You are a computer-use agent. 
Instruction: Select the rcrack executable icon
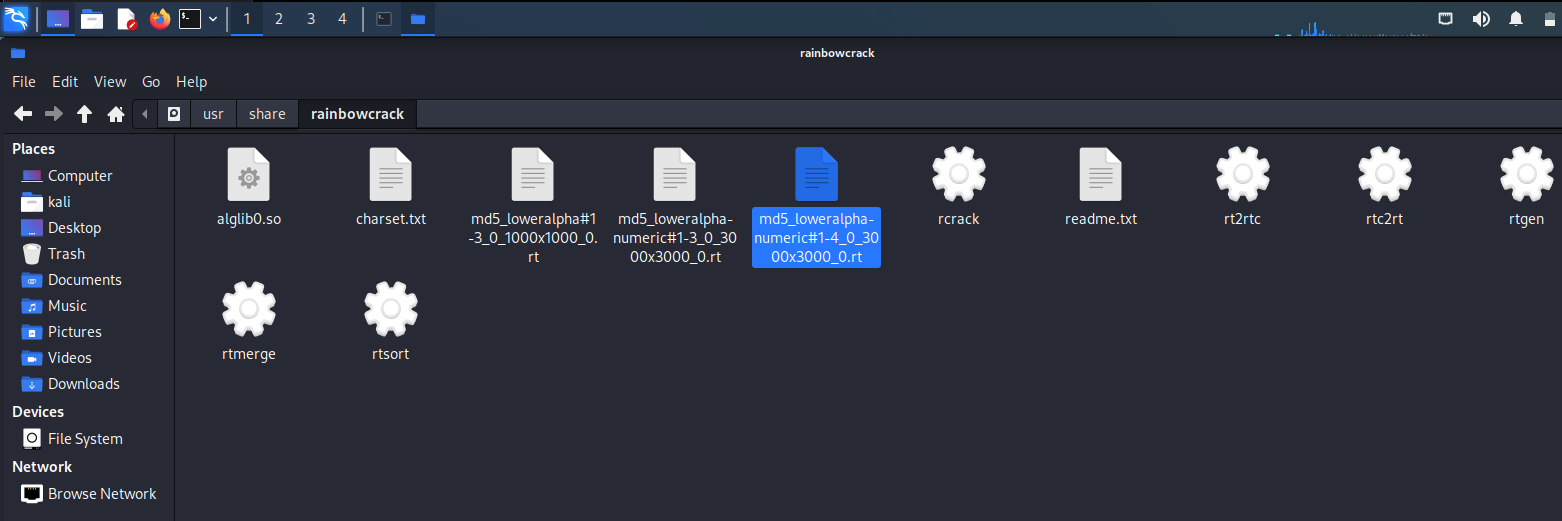[959, 174]
